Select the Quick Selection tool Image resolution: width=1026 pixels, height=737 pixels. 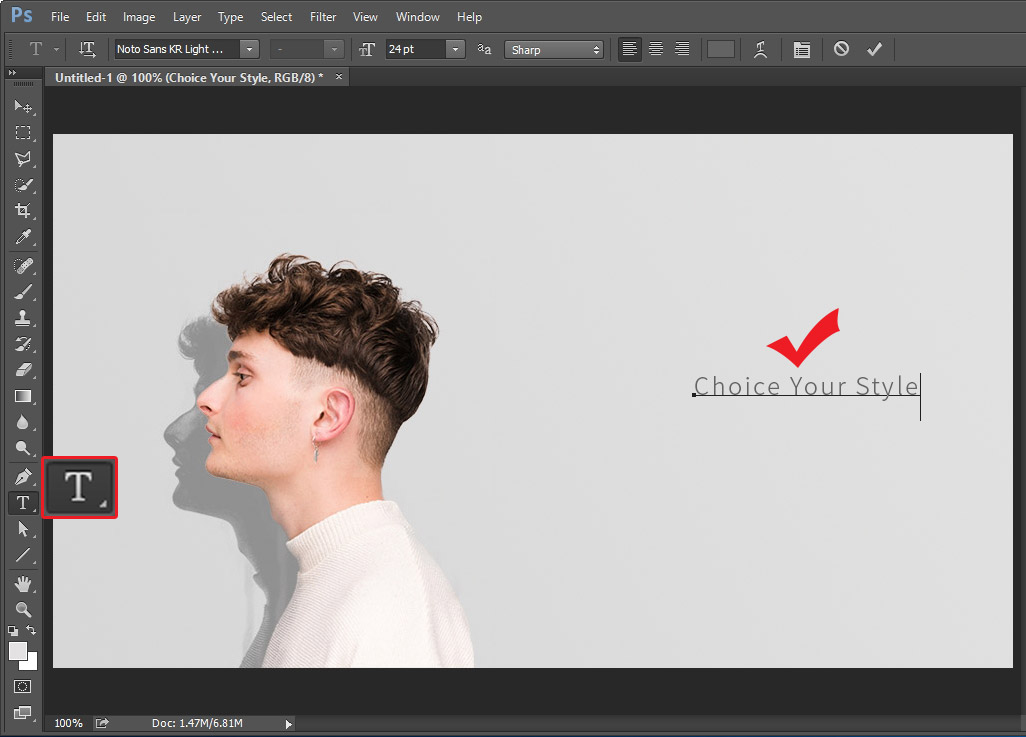point(23,185)
